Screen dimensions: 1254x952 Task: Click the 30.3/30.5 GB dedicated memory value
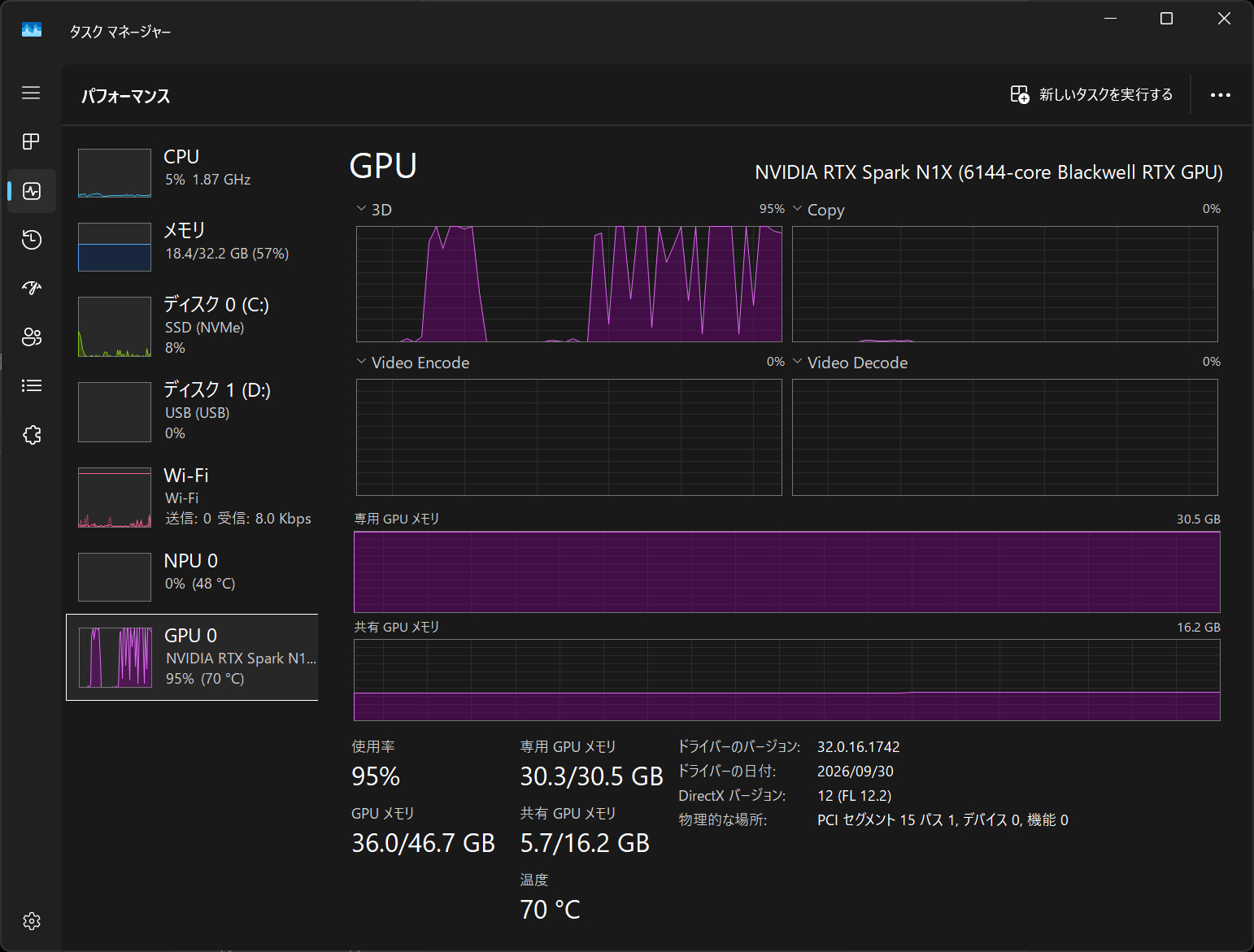pos(592,776)
